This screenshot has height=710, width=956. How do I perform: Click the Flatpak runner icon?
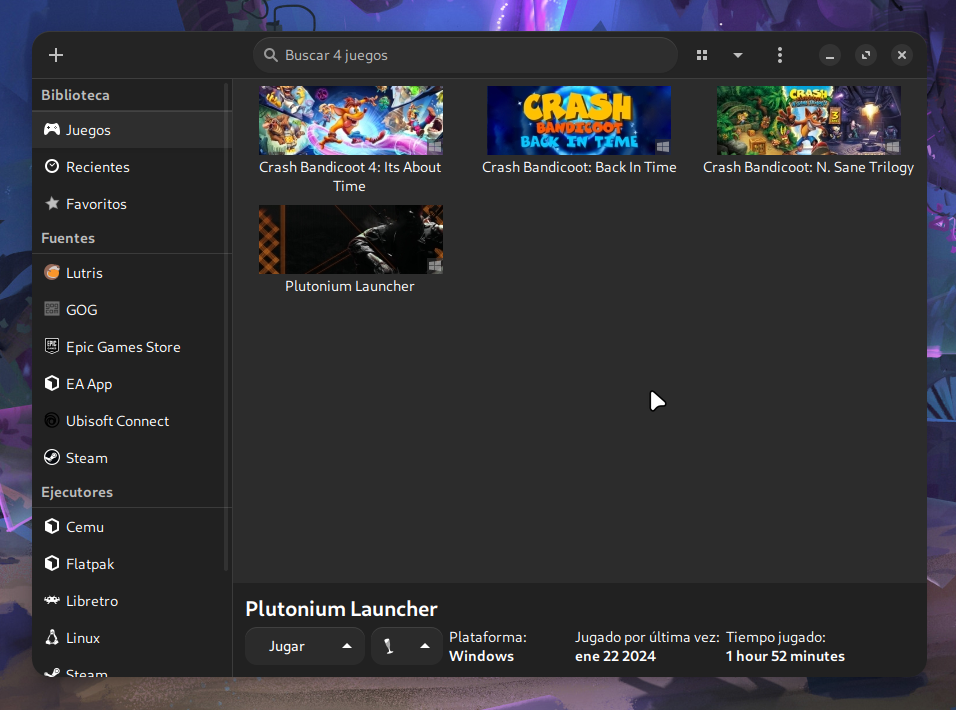pyautogui.click(x=52, y=563)
